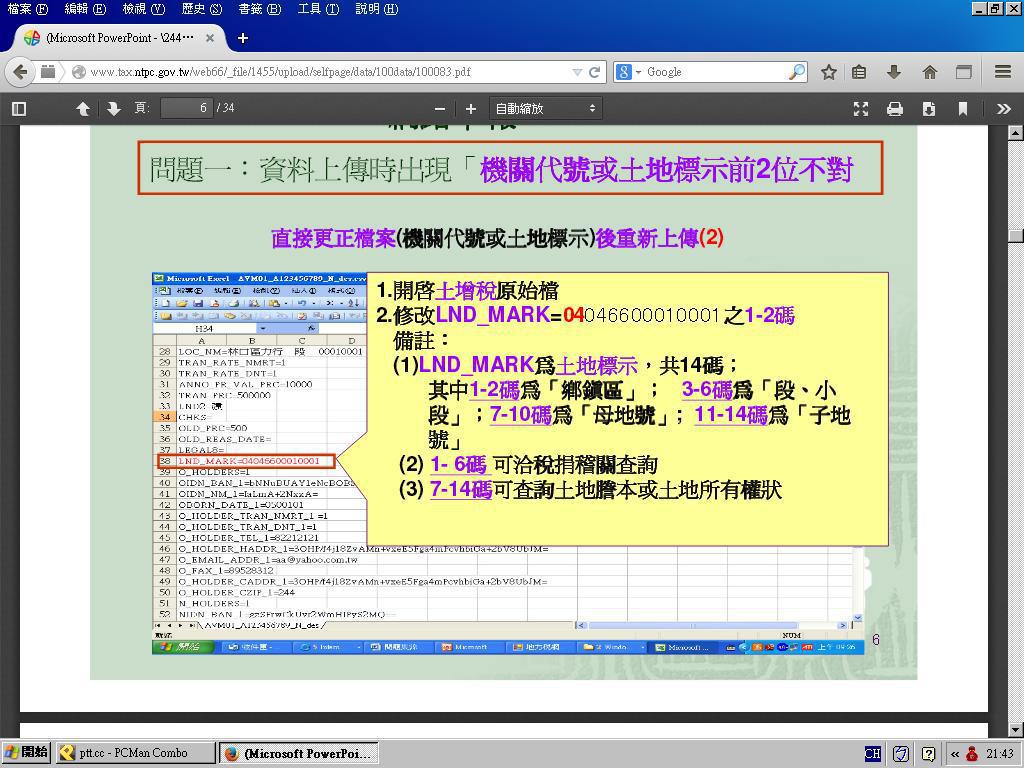Open the 歷史 menu
This screenshot has height=768, width=1024.
coord(202,9)
